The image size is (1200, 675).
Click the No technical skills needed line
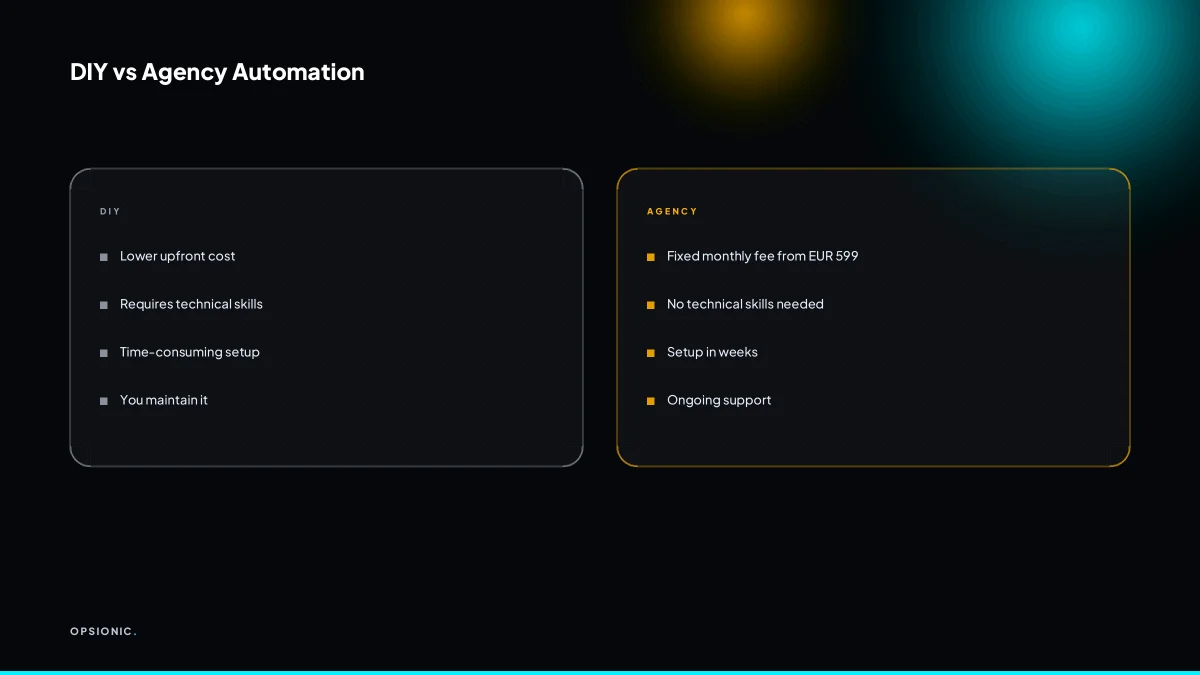tap(746, 304)
